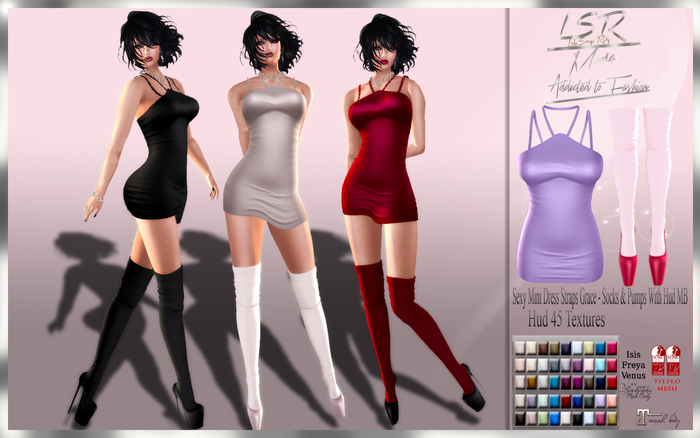Image resolution: width=700 pixels, height=438 pixels.
Task: Click the 'Freya' body label
Action: coord(633,365)
